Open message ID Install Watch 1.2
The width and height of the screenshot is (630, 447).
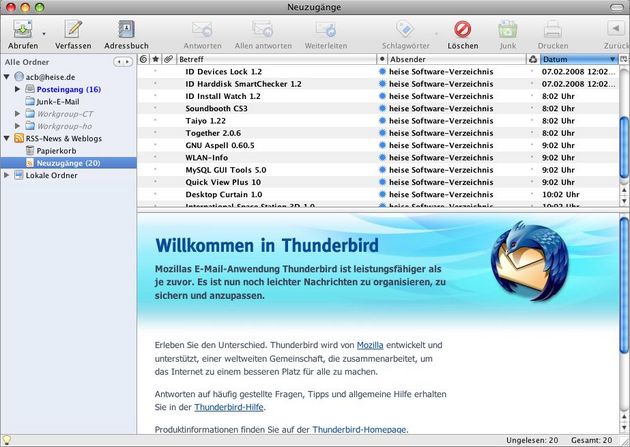point(223,96)
